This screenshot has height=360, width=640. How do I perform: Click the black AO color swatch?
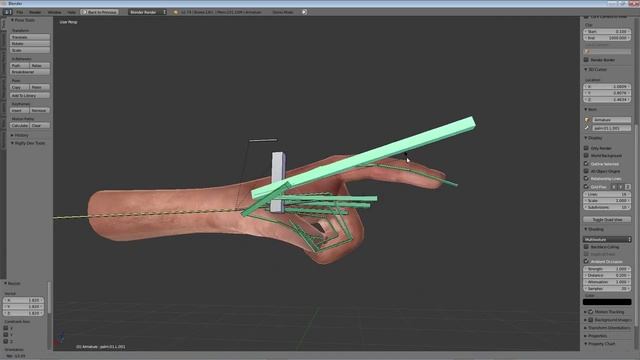(607, 302)
